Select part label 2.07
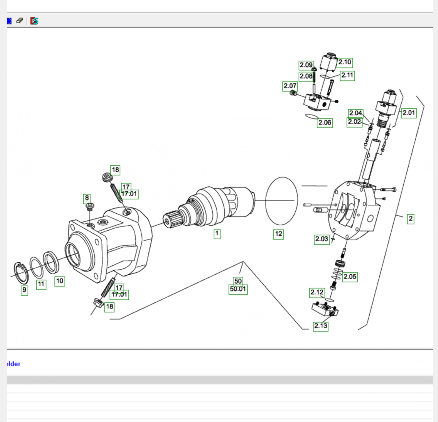438x422 pixels. tap(290, 86)
